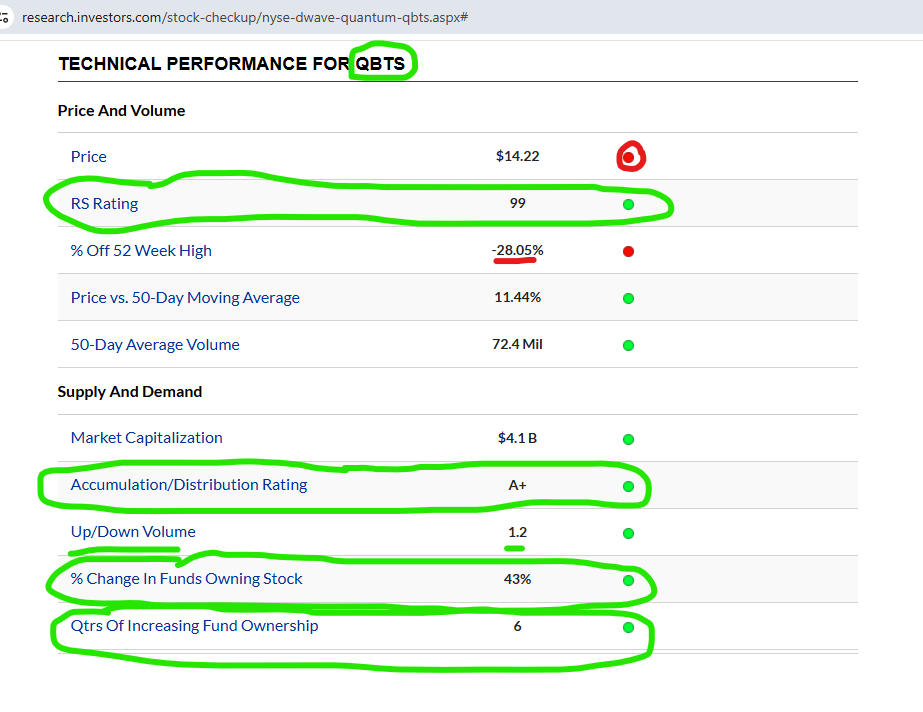The width and height of the screenshot is (923, 712).
Task: Click the green dot next to RS Rating
Action: [629, 204]
